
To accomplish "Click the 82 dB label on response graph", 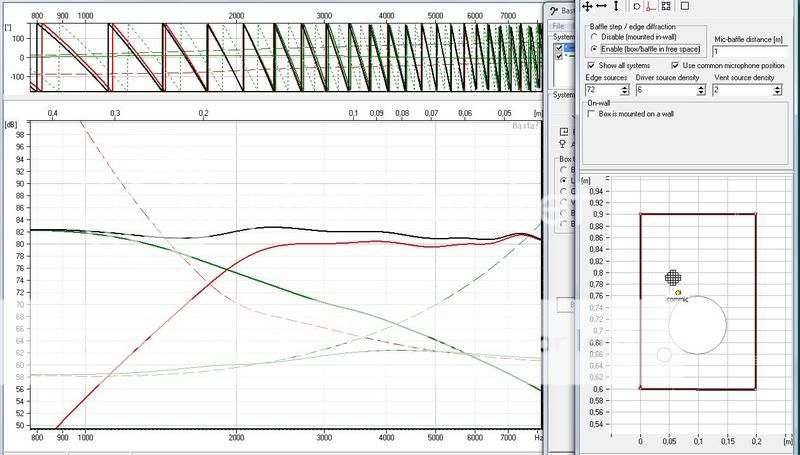I will (21, 232).
